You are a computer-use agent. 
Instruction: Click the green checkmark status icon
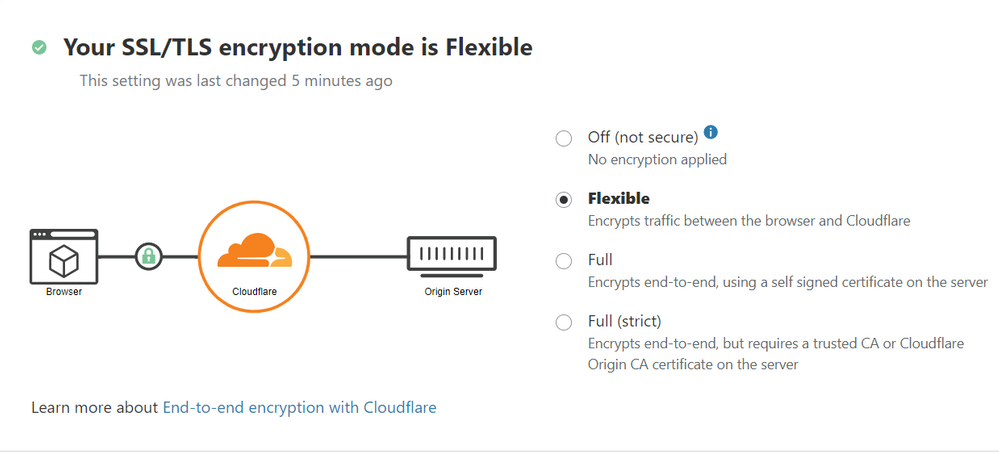pyautogui.click(x=39, y=47)
